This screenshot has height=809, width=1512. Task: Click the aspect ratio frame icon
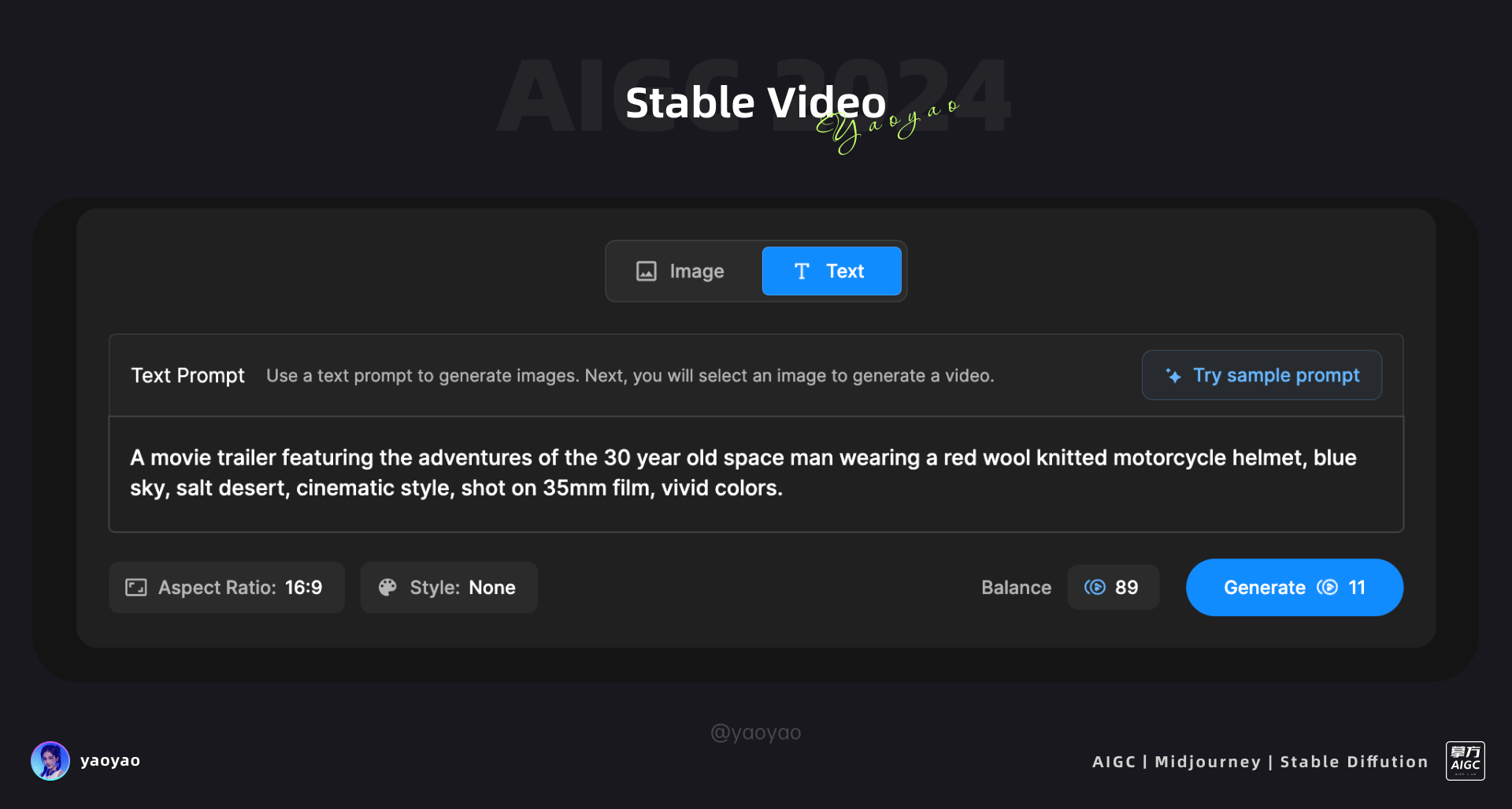click(136, 588)
